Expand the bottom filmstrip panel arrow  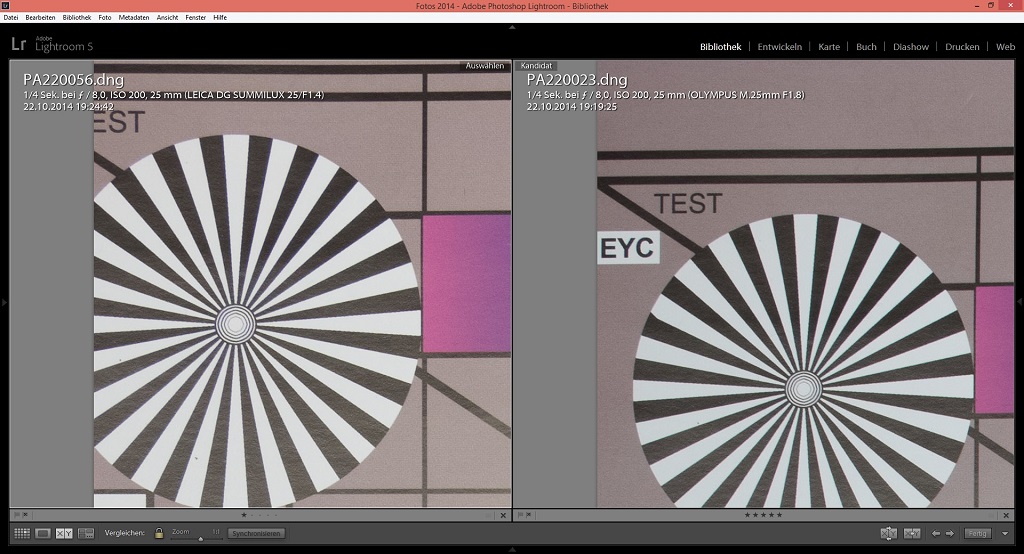click(512, 549)
